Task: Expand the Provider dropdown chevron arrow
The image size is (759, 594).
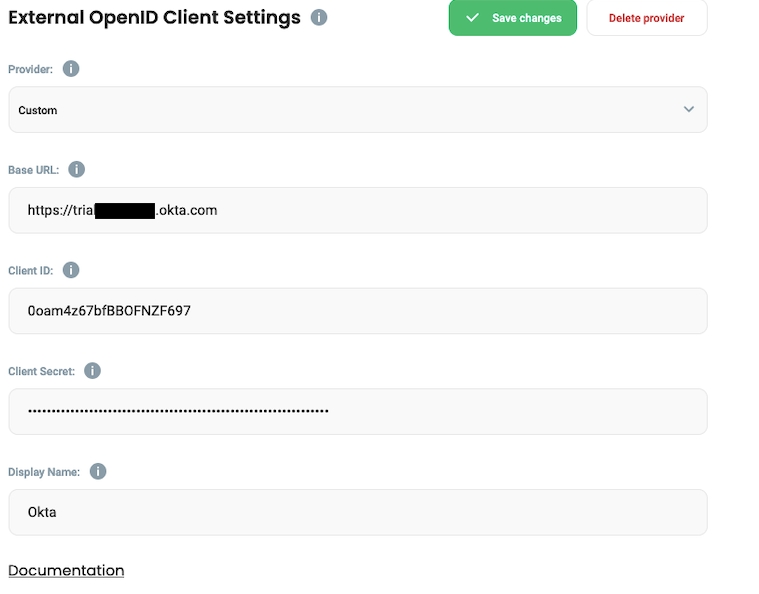Action: (x=688, y=110)
